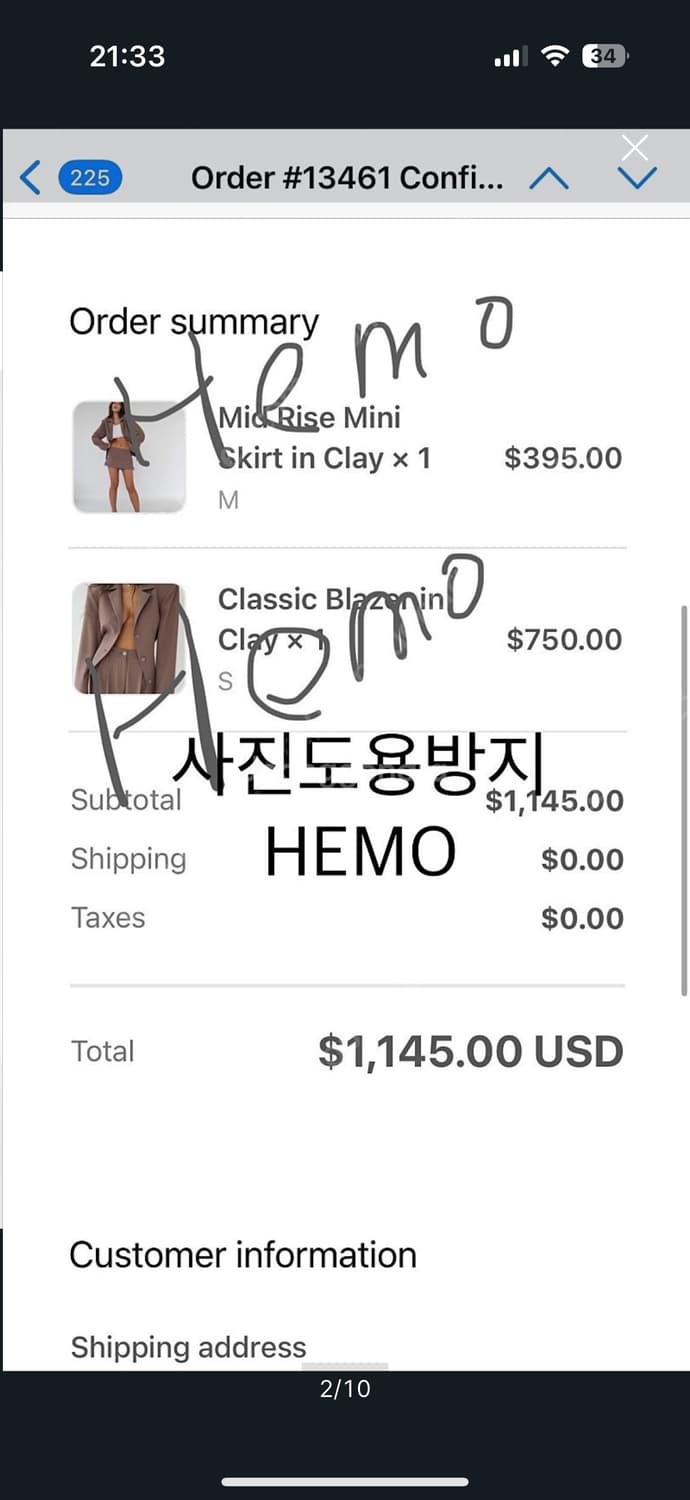This screenshot has width=690, height=1500.
Task: Open the Customer information section
Action: tap(242, 1254)
